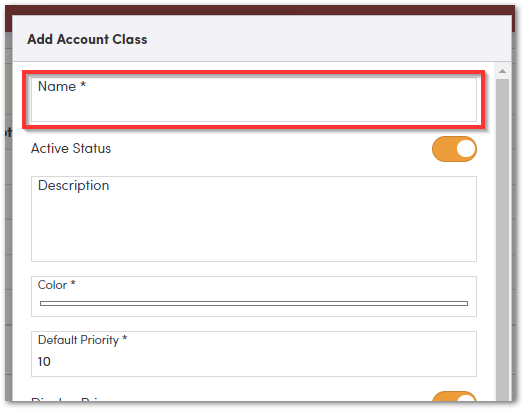524x410 pixels.
Task: Click the Name * field label
Action: coord(62,86)
